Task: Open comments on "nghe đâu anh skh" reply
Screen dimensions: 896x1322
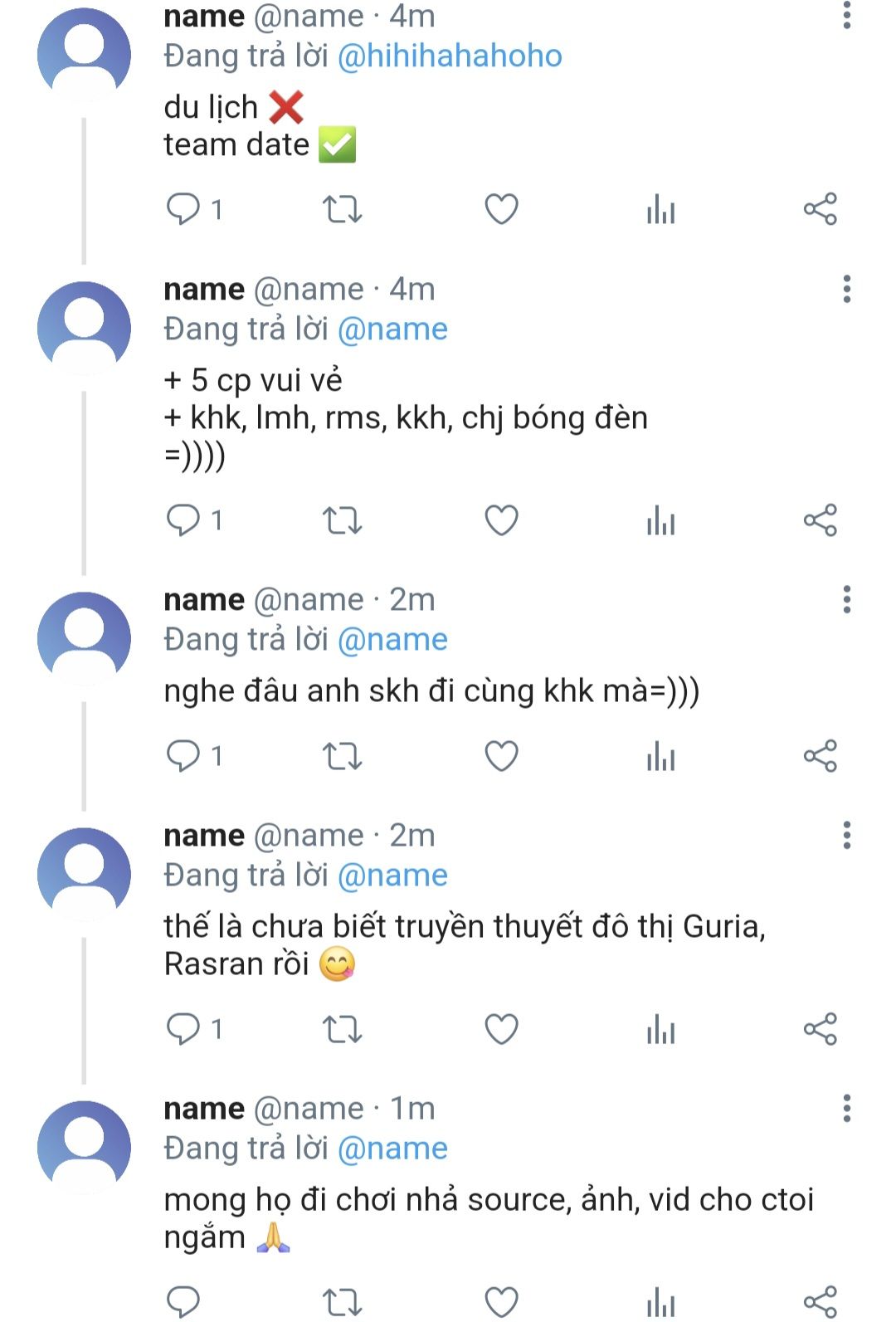Action: click(194, 756)
